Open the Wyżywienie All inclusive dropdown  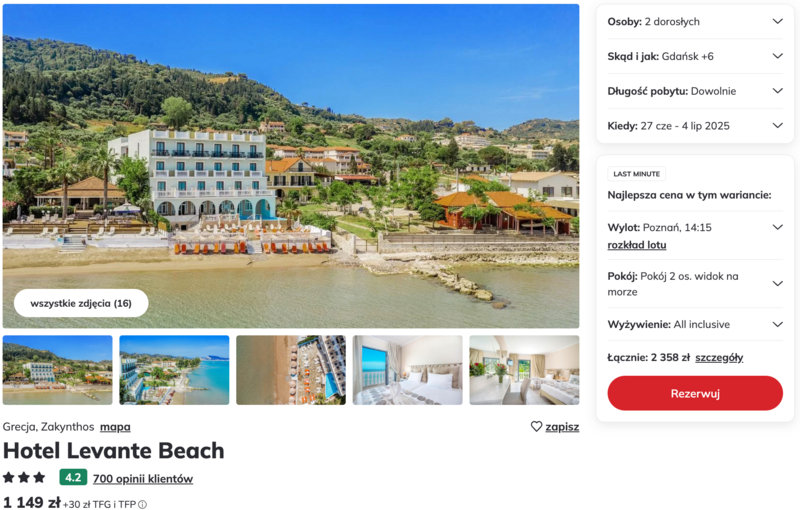[695, 324]
